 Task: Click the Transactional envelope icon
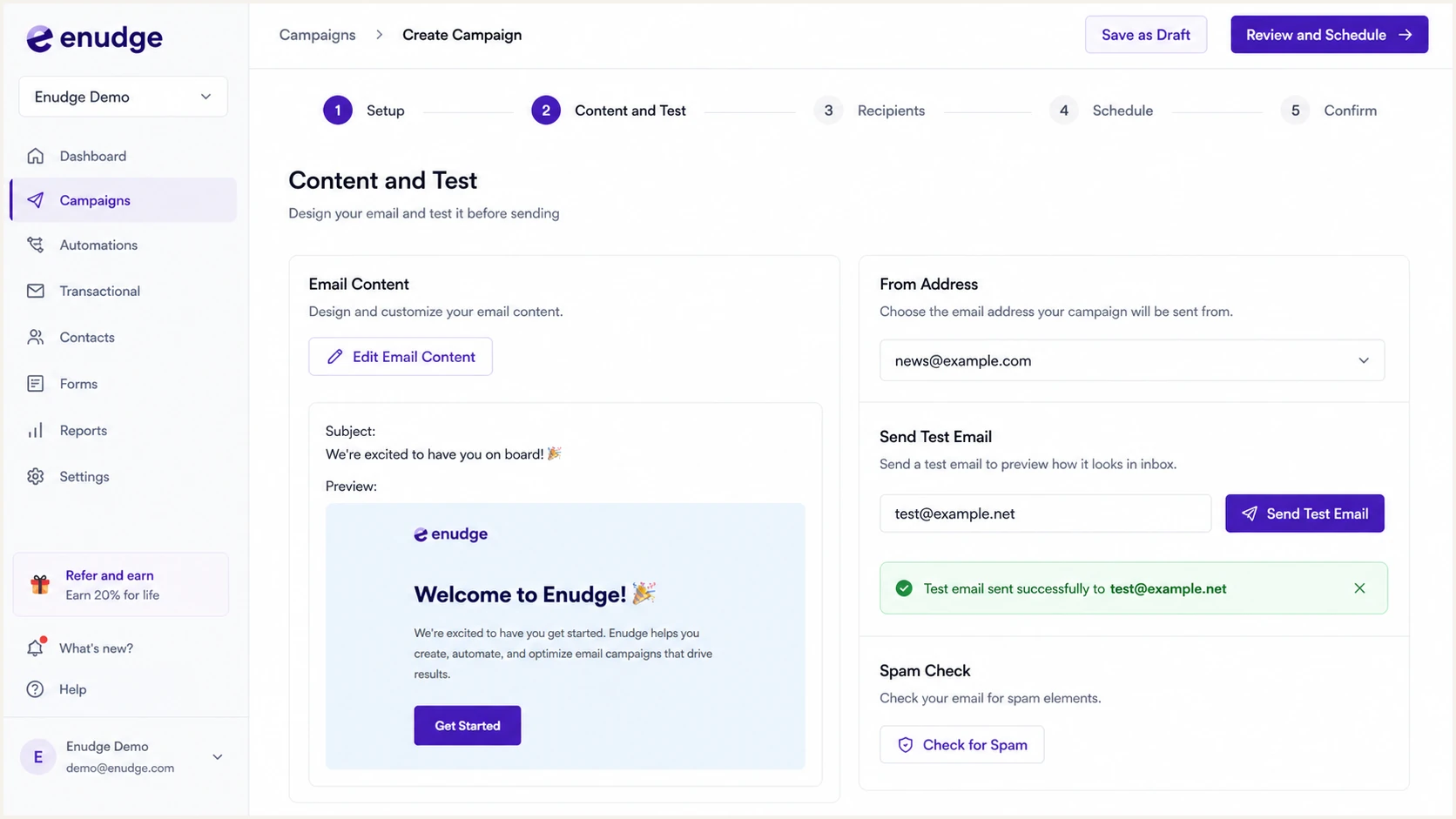(36, 291)
